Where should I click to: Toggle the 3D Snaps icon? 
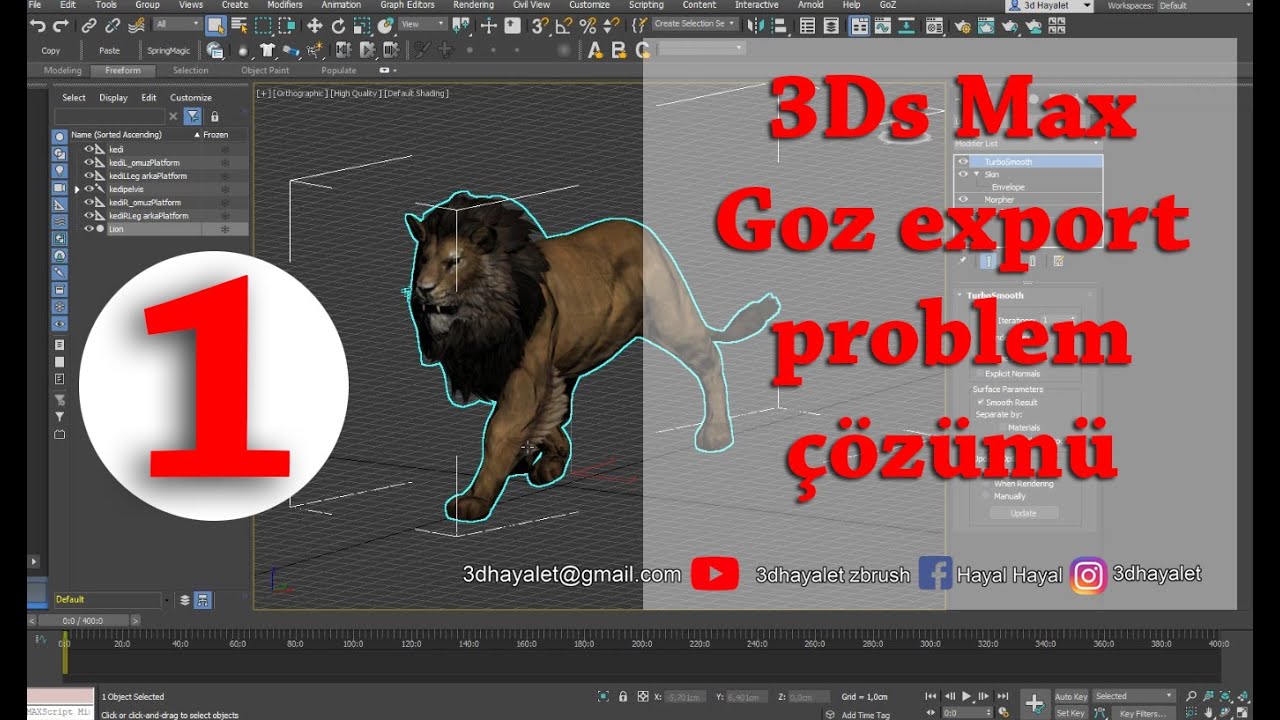(x=539, y=25)
